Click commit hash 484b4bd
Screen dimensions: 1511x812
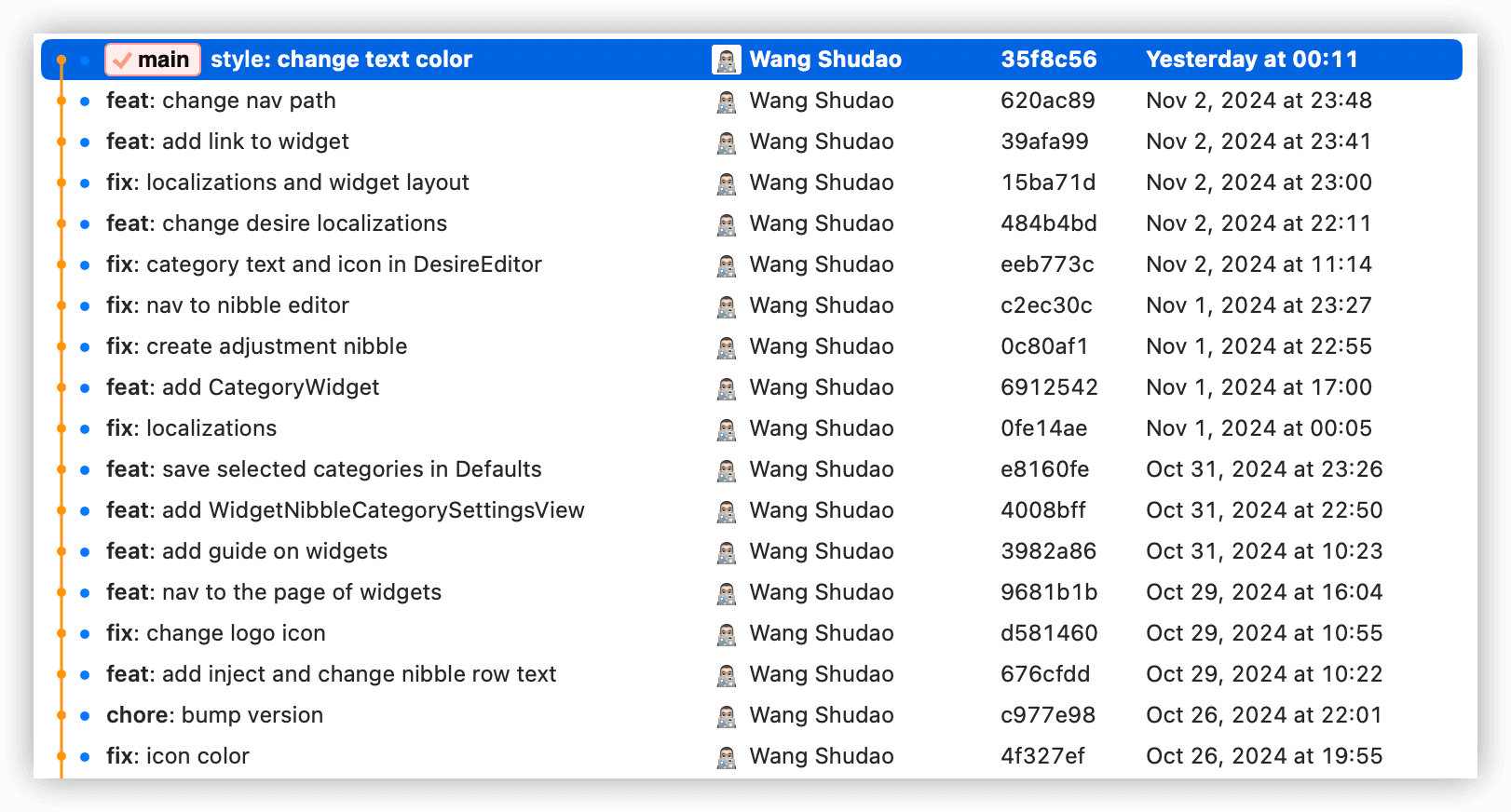click(x=1048, y=223)
